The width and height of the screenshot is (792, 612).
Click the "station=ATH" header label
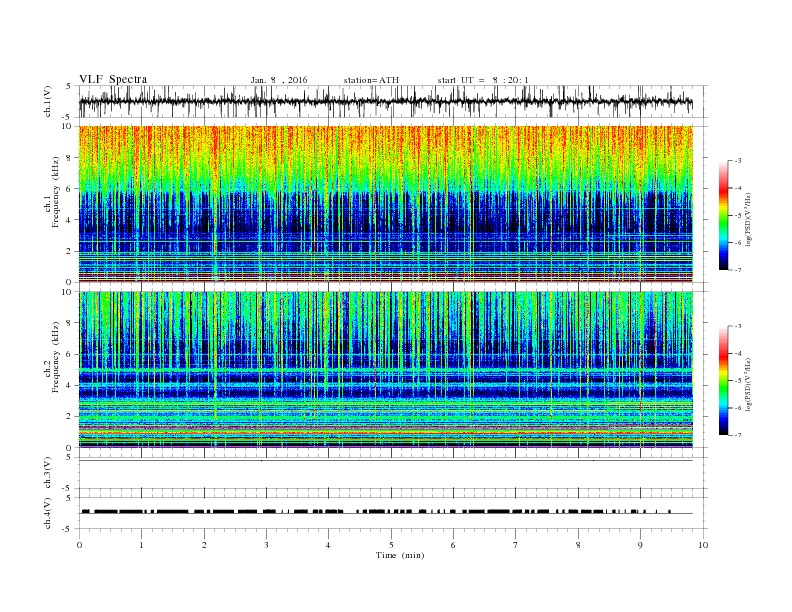pos(371,80)
